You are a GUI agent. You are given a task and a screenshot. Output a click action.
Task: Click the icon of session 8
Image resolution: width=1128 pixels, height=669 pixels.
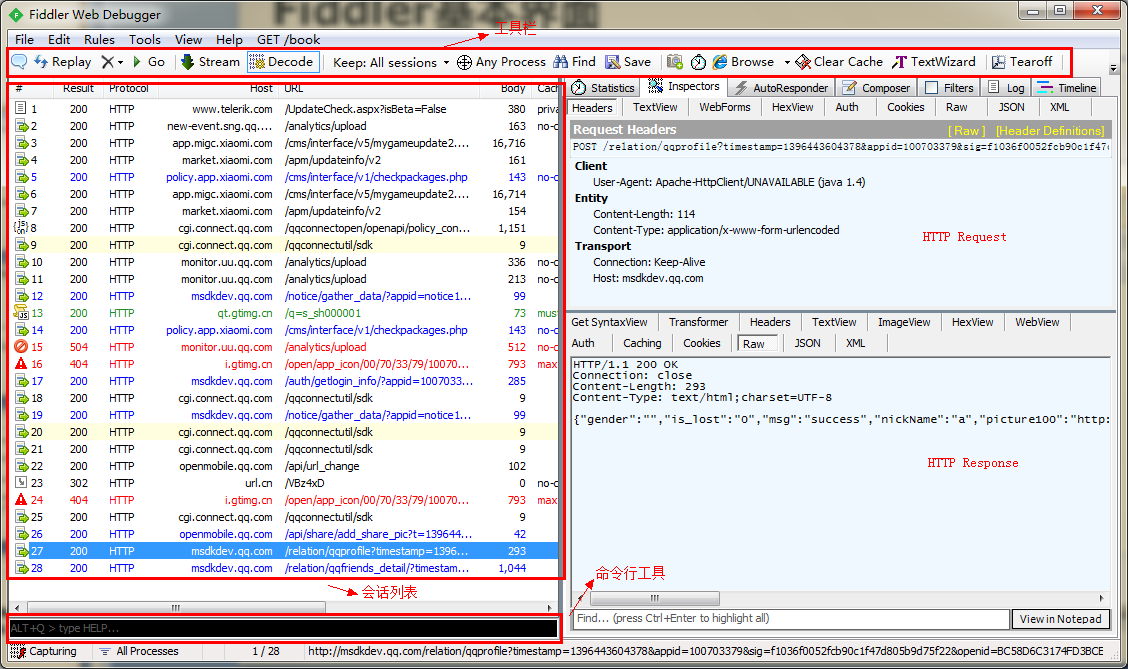point(20,227)
